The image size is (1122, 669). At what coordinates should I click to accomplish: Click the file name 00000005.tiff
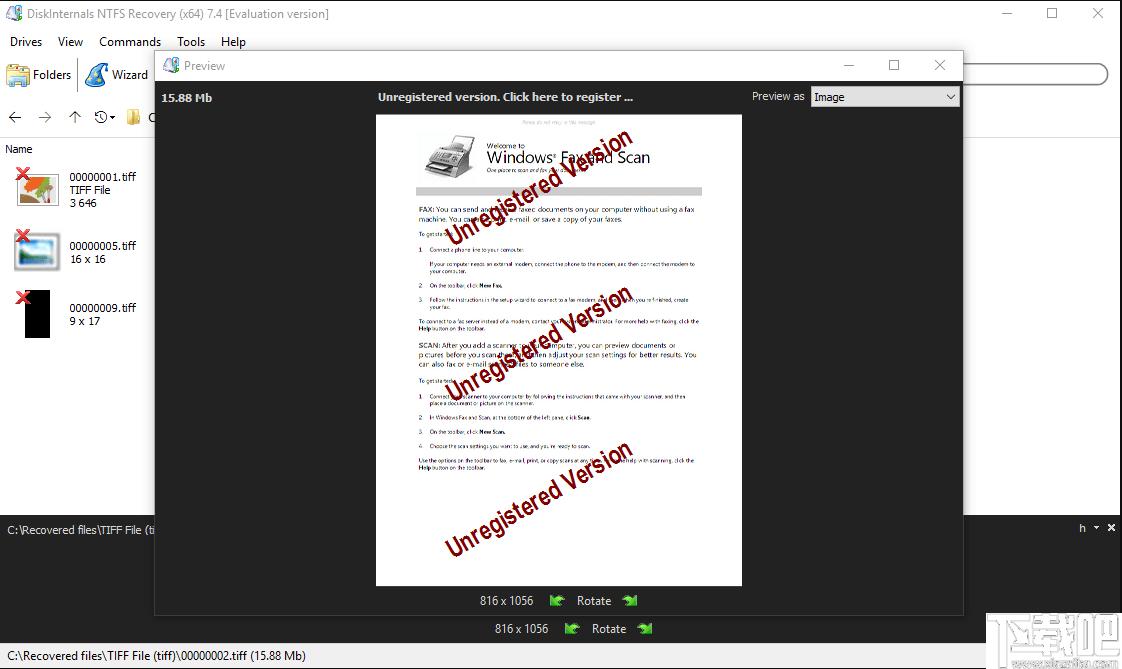102,245
